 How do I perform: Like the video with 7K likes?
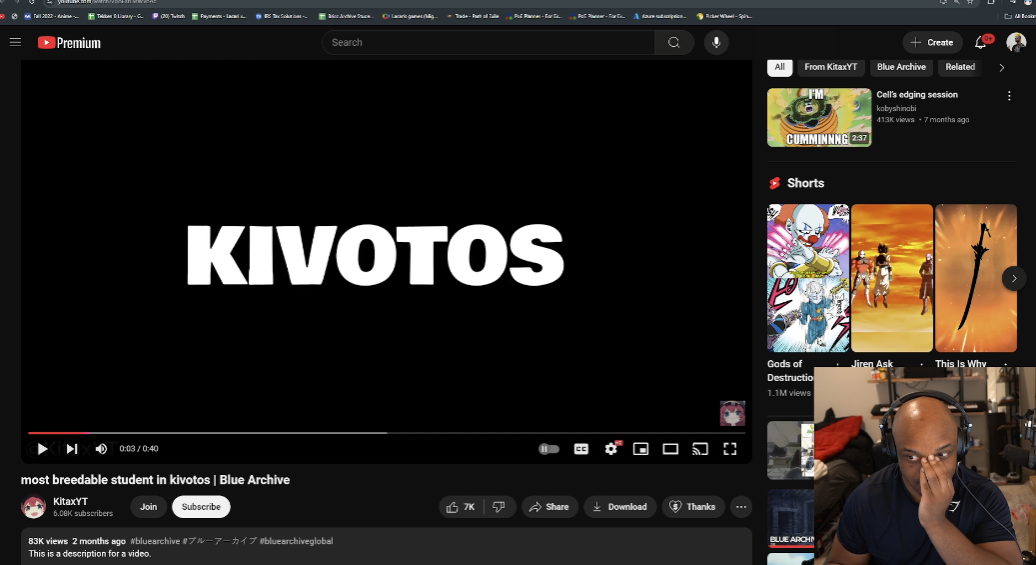pyautogui.click(x=461, y=507)
